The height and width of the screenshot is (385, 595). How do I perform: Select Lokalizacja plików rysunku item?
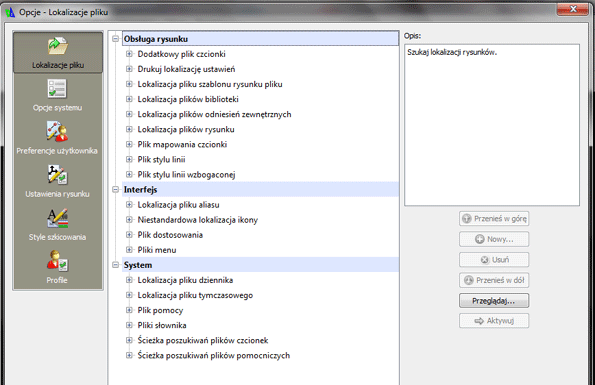pos(186,129)
